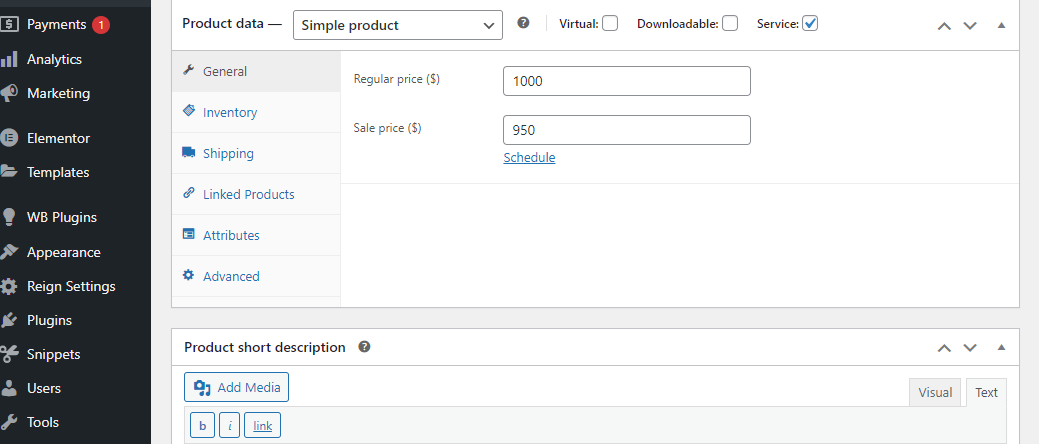The width and height of the screenshot is (1039, 444).
Task: Uncheck the Service checkbox
Action: (810, 24)
